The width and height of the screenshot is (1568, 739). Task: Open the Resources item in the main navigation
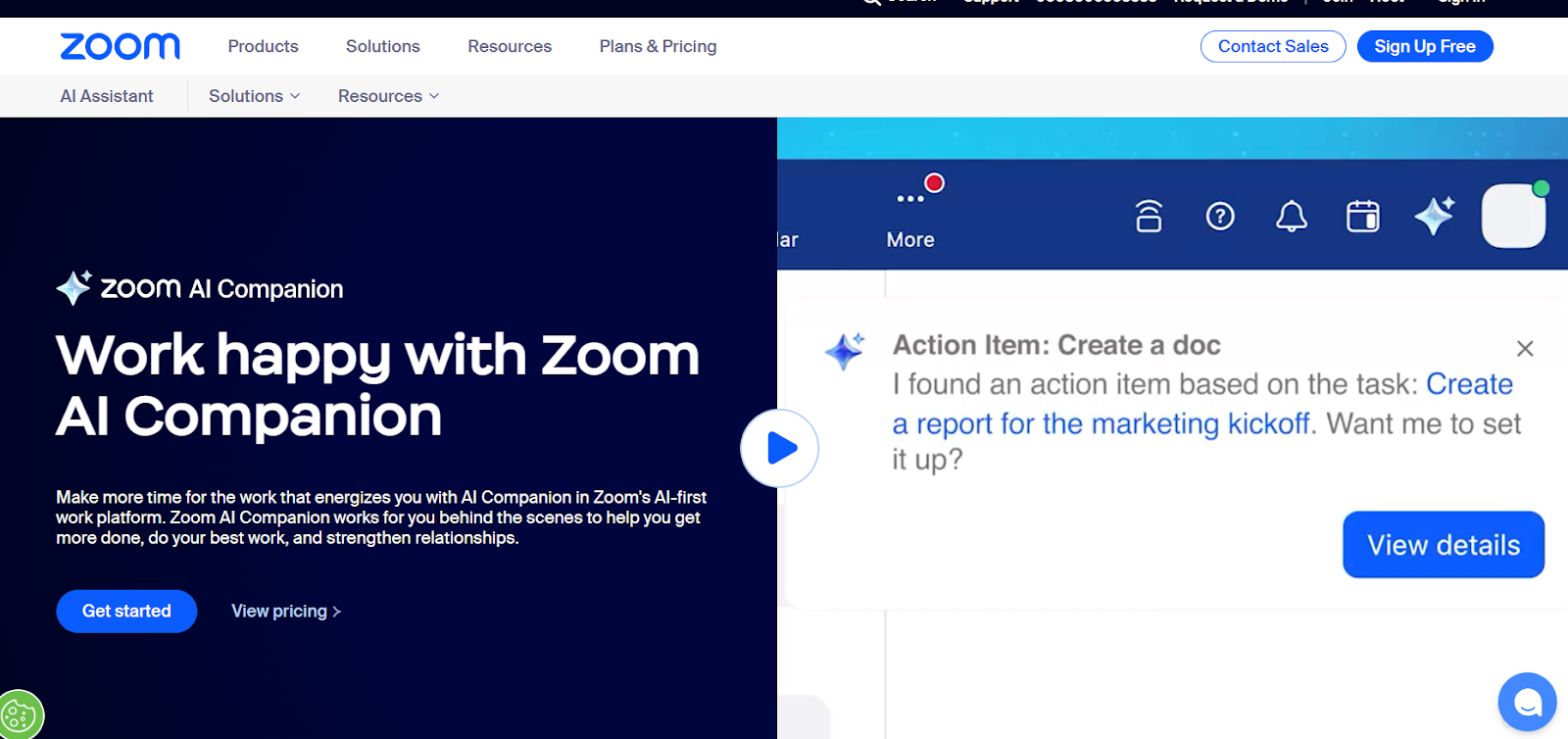[x=510, y=46]
